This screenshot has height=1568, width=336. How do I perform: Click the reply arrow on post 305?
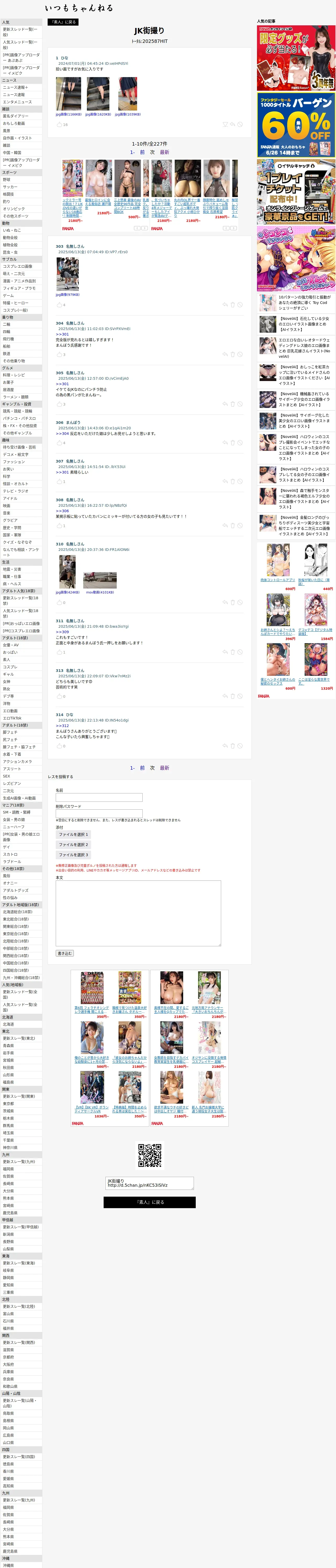coord(225,404)
